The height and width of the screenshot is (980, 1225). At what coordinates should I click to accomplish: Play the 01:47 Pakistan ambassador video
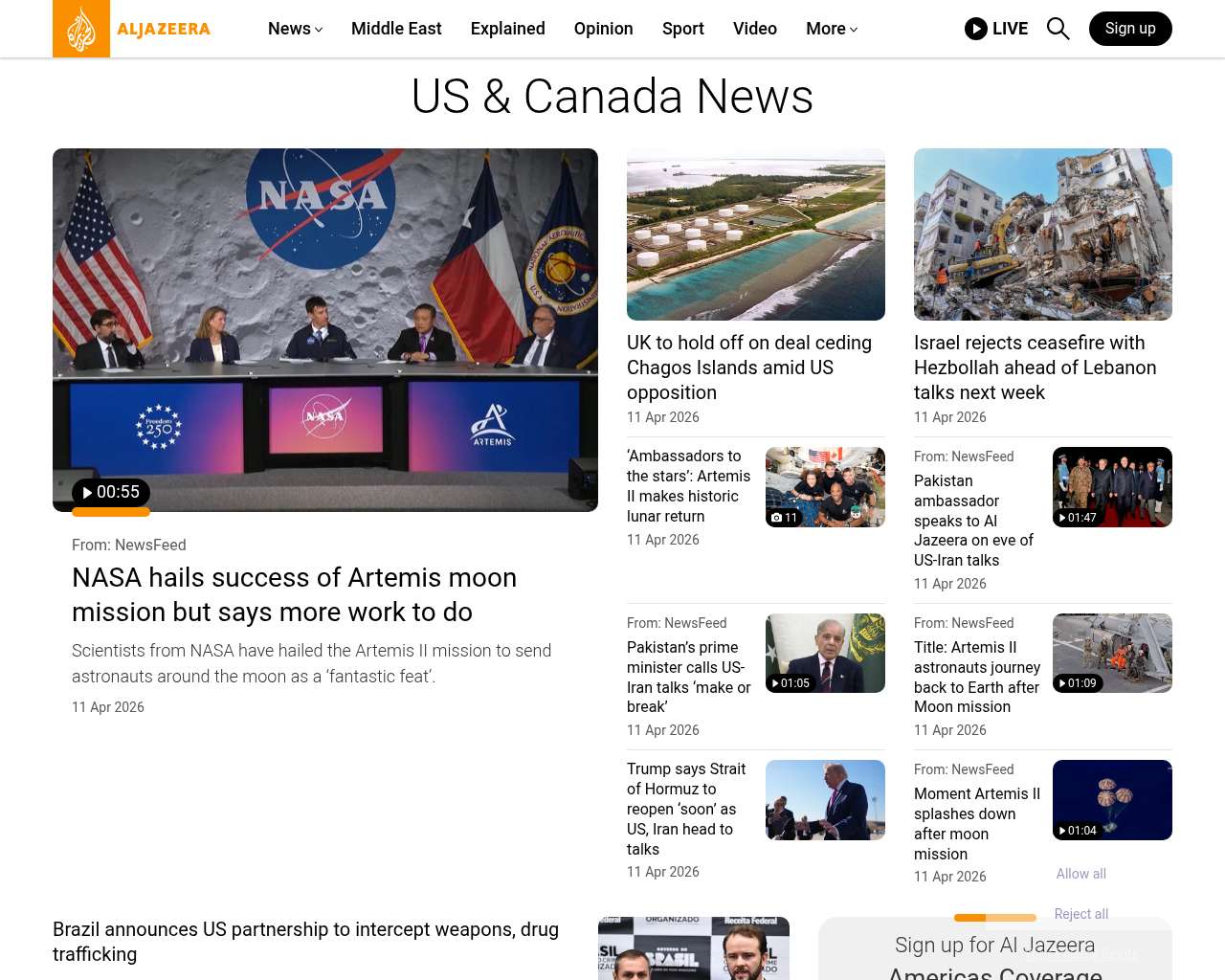(1077, 518)
